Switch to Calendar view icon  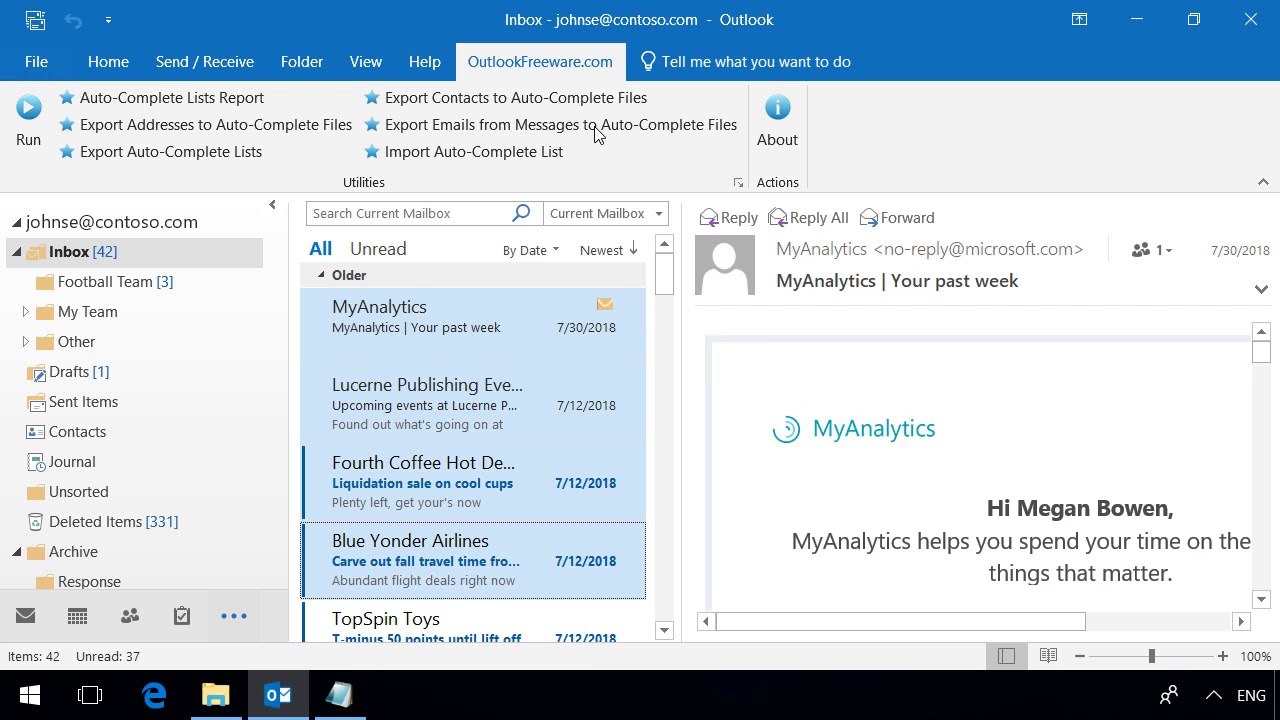click(x=77, y=616)
